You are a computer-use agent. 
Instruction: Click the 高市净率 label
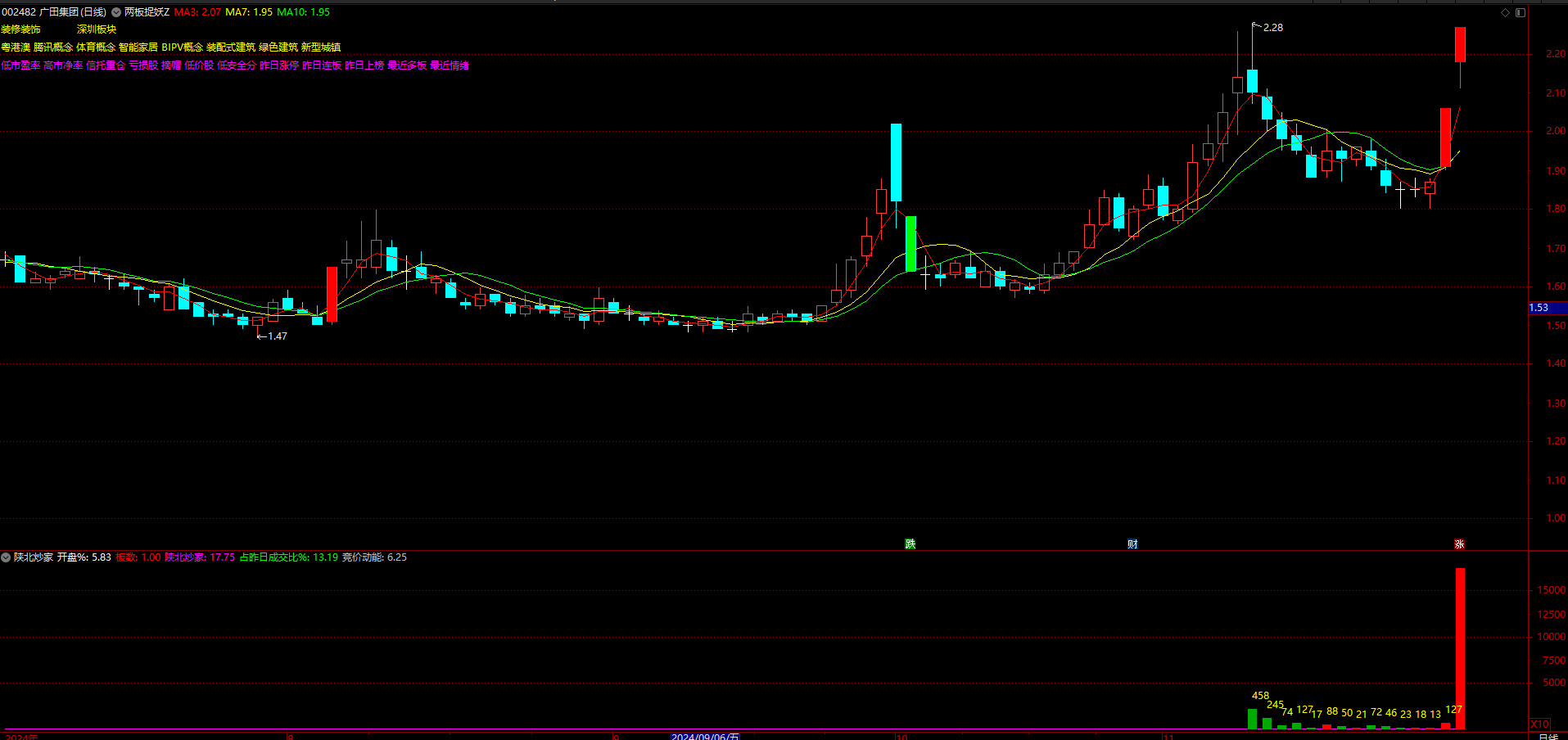[63, 65]
